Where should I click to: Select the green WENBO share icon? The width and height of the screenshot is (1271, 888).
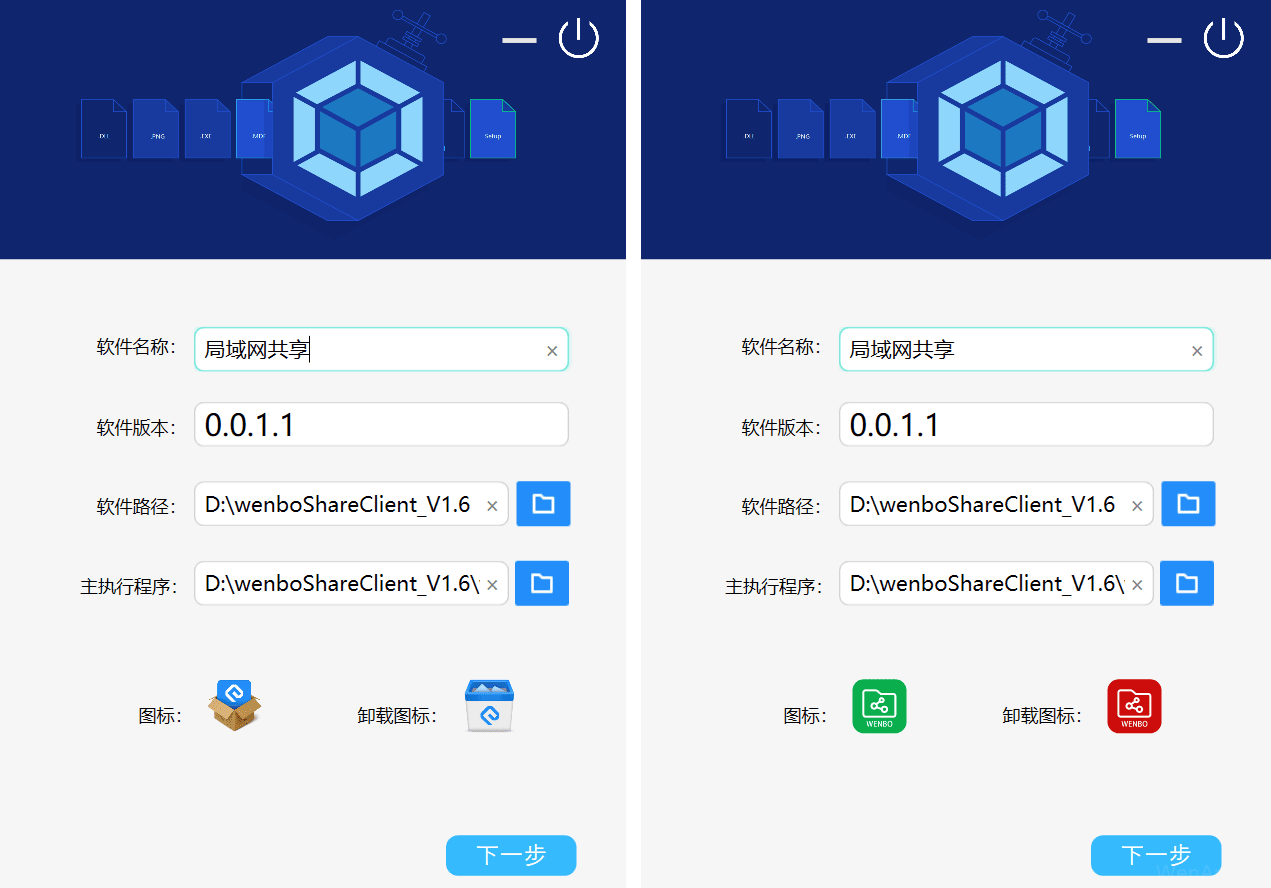(879, 706)
